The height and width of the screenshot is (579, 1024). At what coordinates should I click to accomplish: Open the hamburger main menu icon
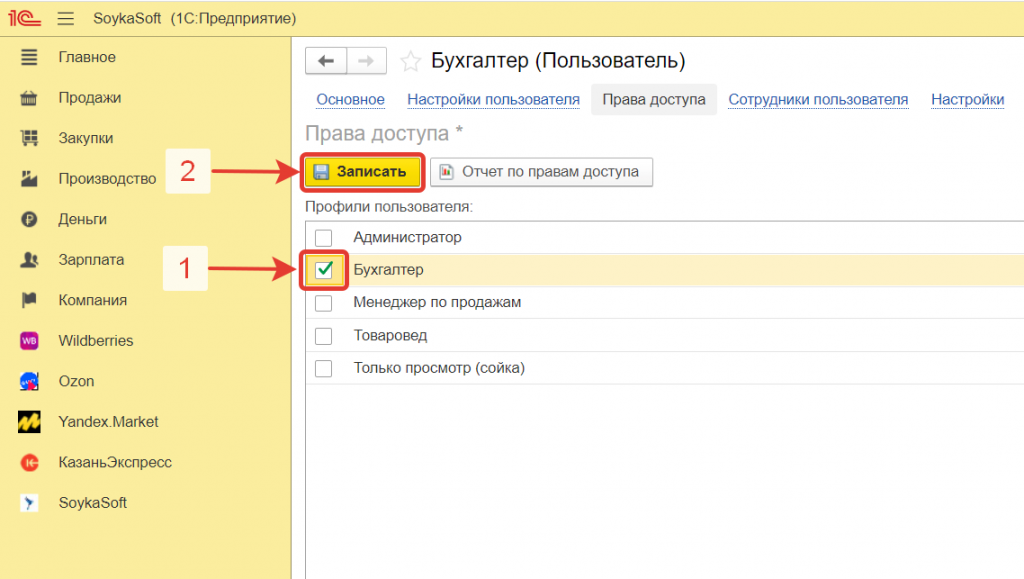point(66,18)
